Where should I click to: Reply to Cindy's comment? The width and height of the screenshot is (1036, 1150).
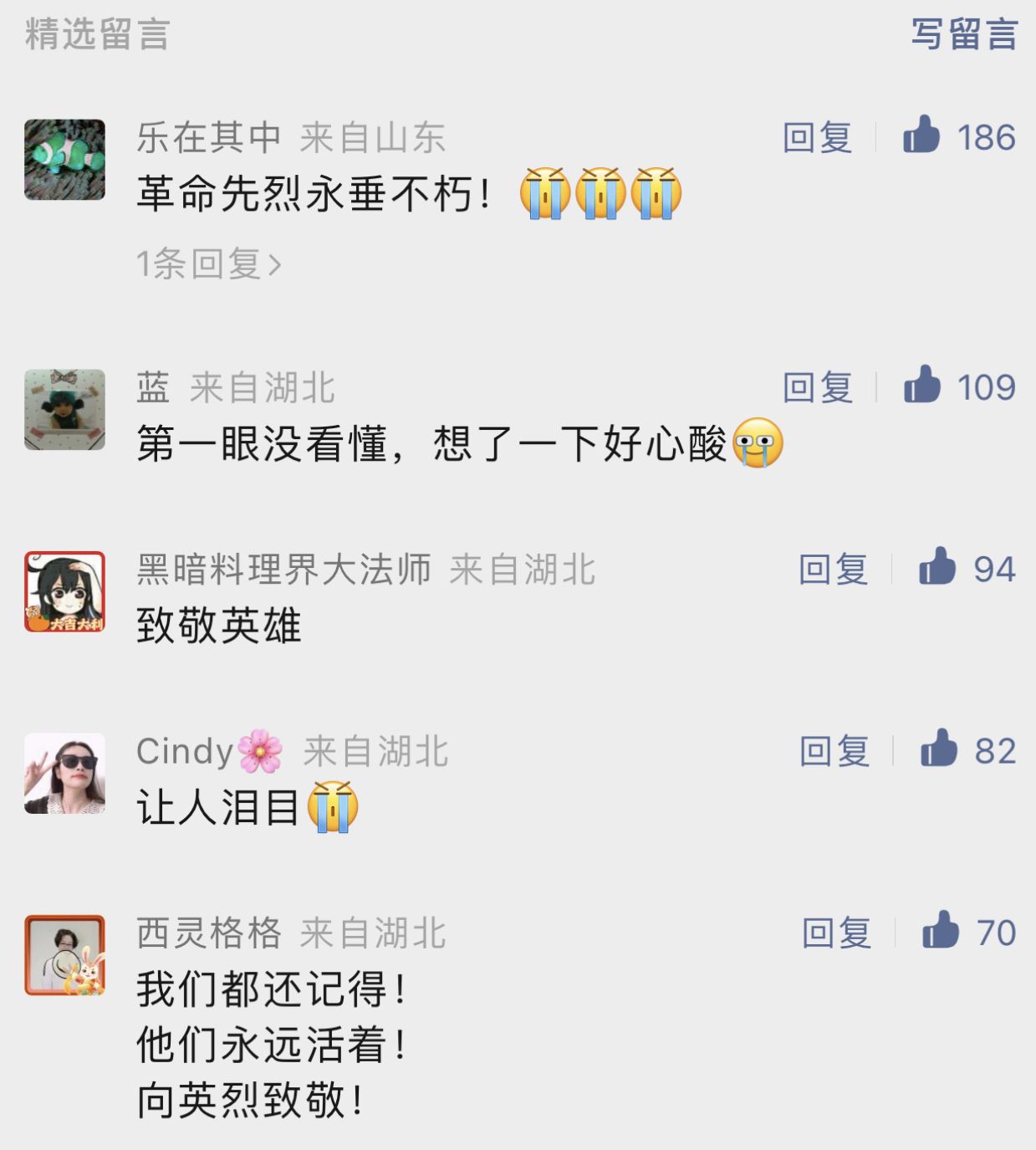tap(834, 751)
